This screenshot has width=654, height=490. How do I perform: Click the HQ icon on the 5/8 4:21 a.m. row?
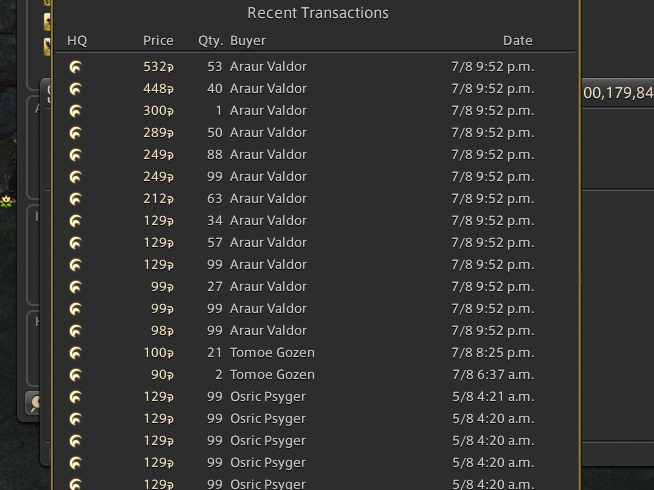(75, 397)
